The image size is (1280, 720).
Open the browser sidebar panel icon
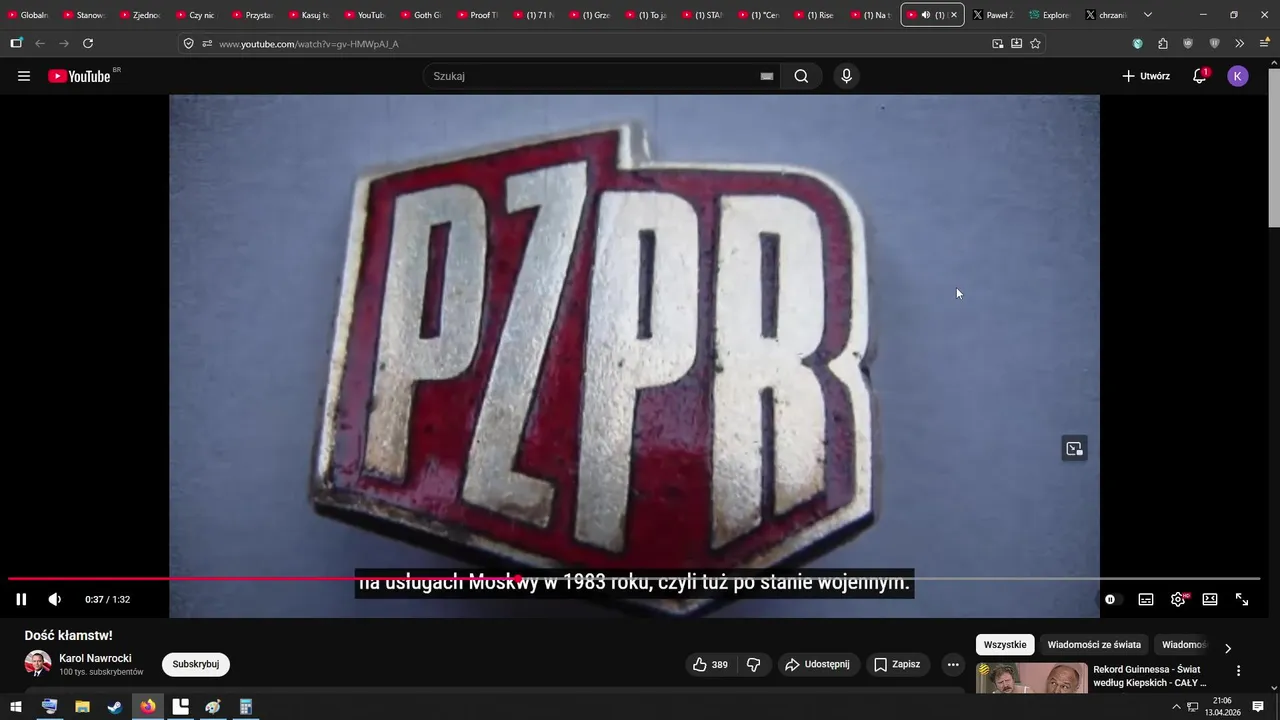tap(16, 43)
